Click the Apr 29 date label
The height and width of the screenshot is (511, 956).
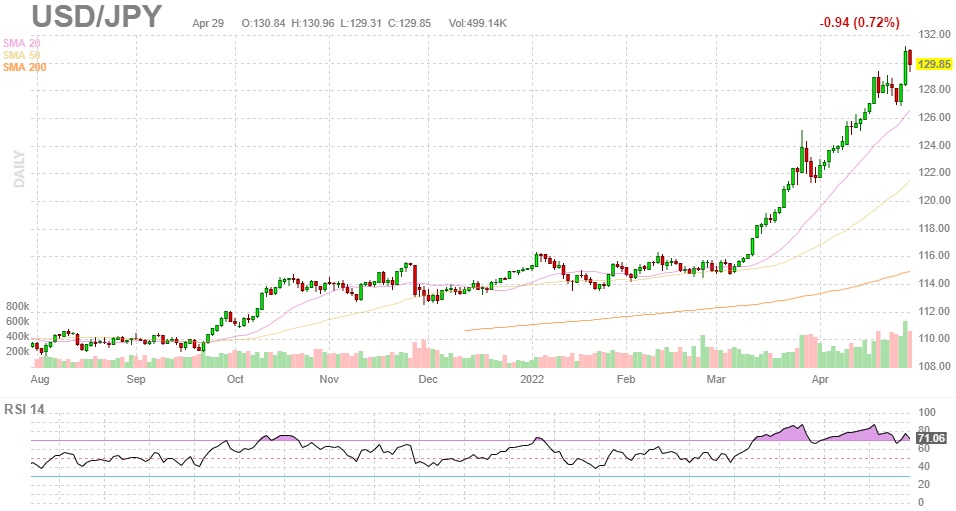point(208,23)
